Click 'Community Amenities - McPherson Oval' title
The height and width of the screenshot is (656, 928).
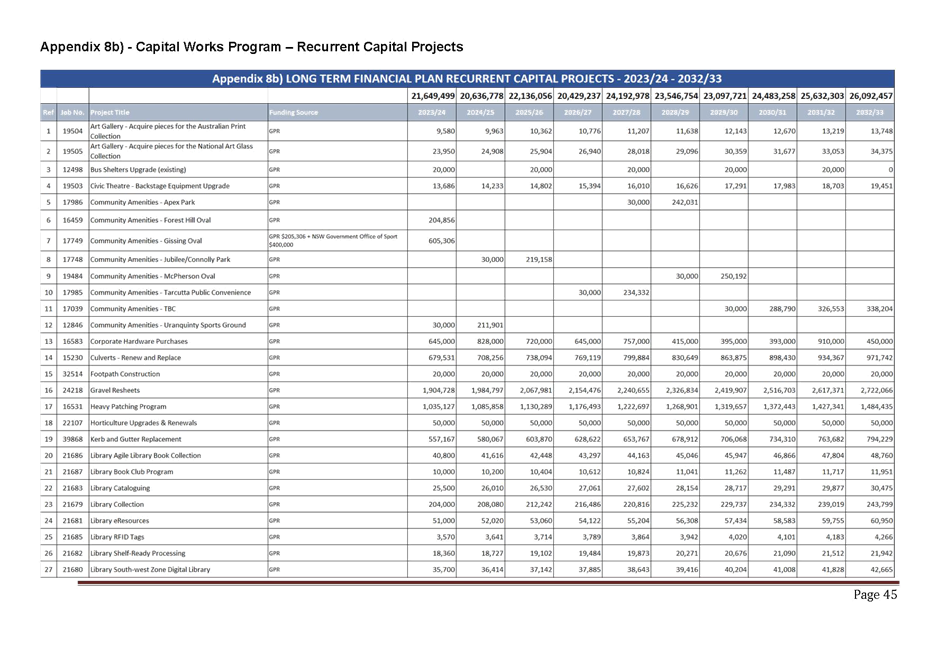coord(153,276)
